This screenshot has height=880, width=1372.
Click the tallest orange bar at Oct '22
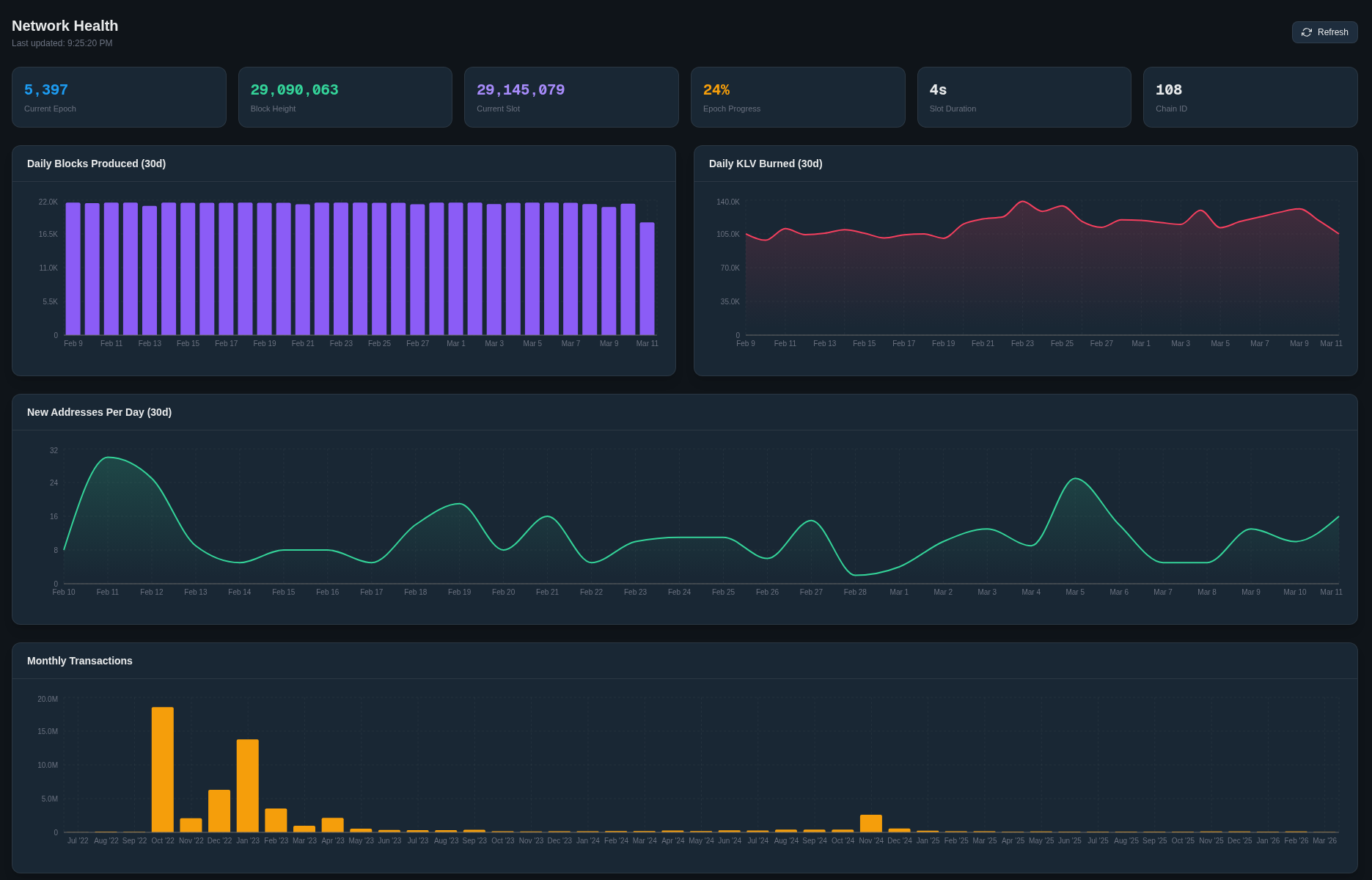(x=163, y=769)
